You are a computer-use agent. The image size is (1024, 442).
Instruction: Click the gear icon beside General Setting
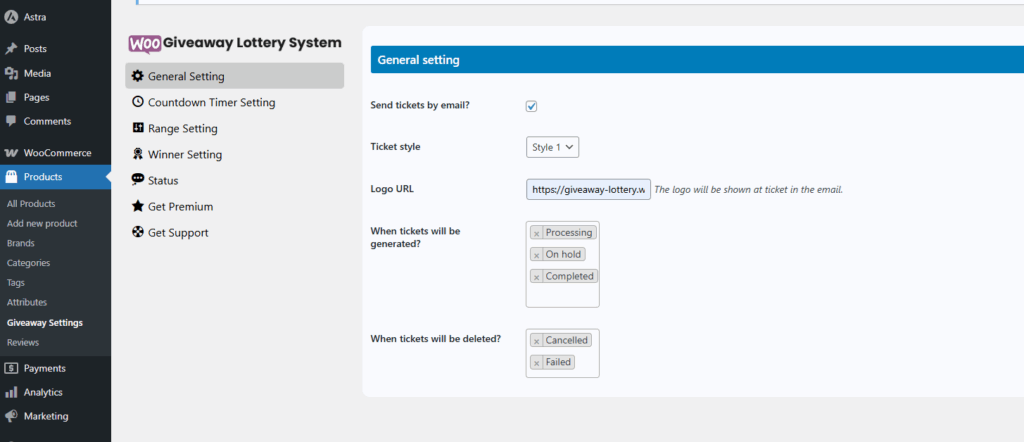coord(137,76)
